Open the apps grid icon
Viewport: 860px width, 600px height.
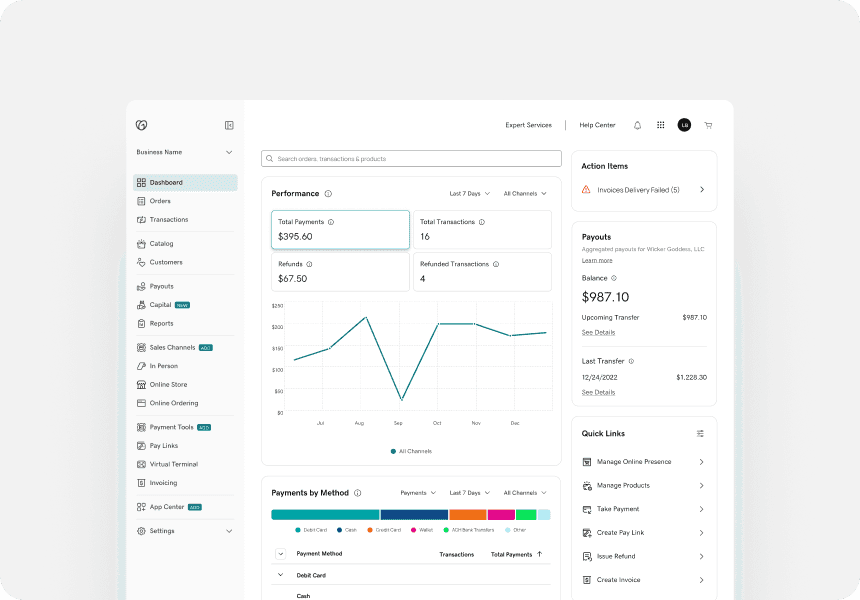[661, 125]
